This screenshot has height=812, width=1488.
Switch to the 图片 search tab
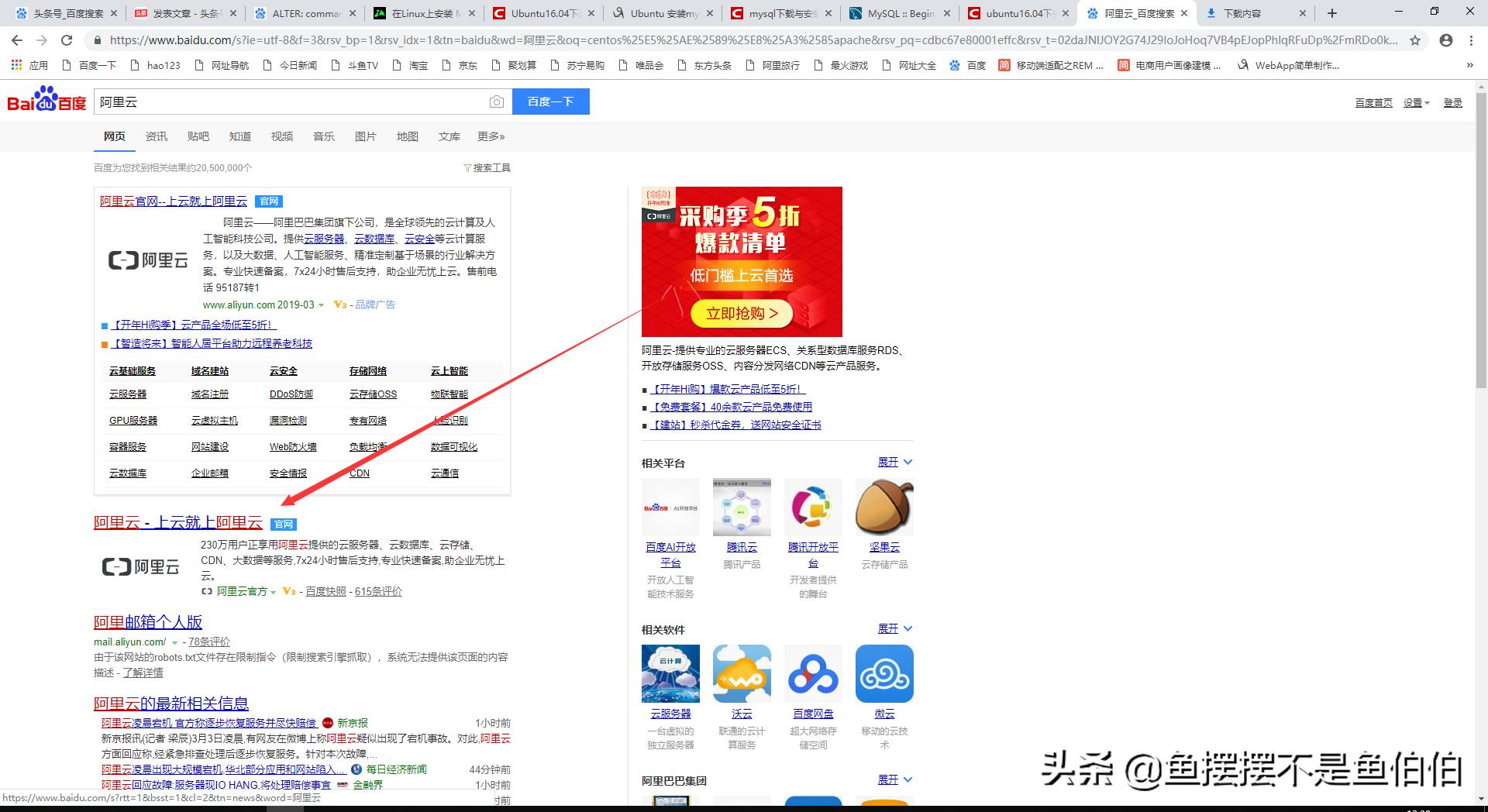pos(365,136)
